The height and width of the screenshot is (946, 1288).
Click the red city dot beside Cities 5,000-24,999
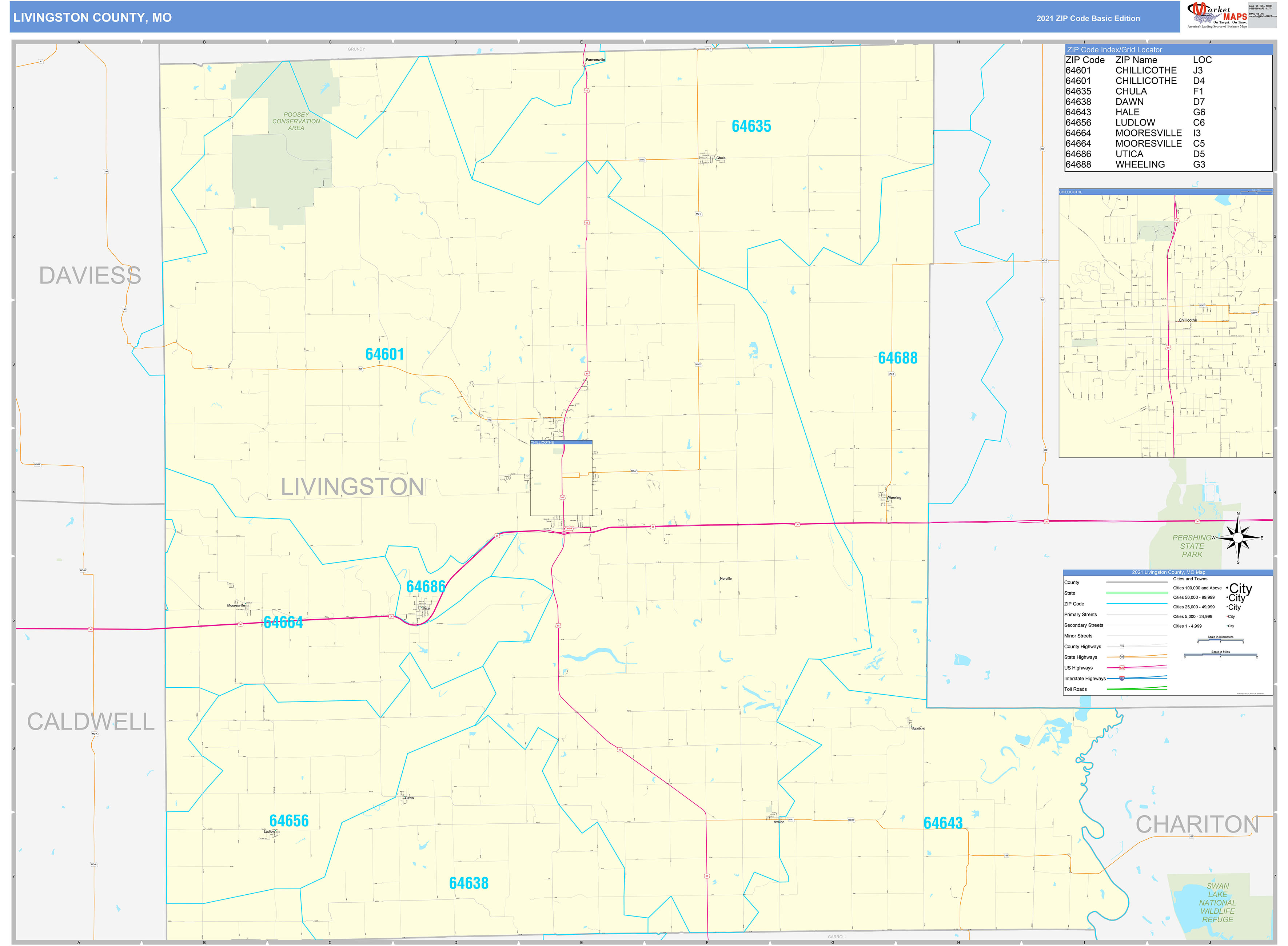click(x=1227, y=617)
